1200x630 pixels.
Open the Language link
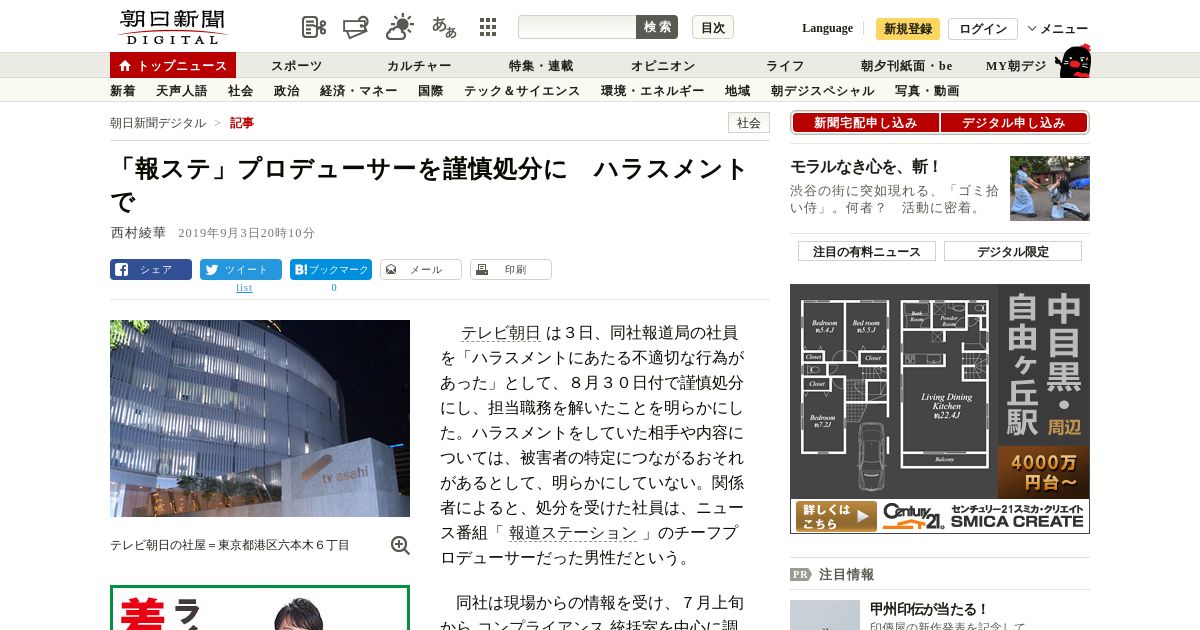click(x=827, y=28)
